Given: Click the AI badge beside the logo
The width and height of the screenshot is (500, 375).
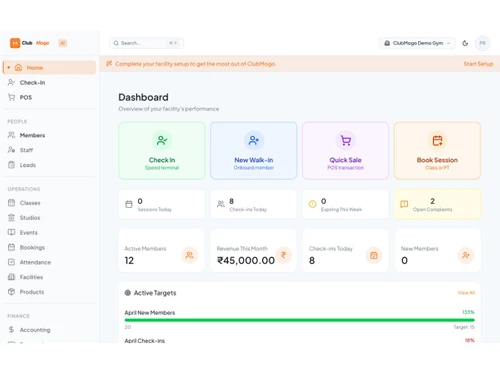Looking at the screenshot, I should (x=62, y=43).
